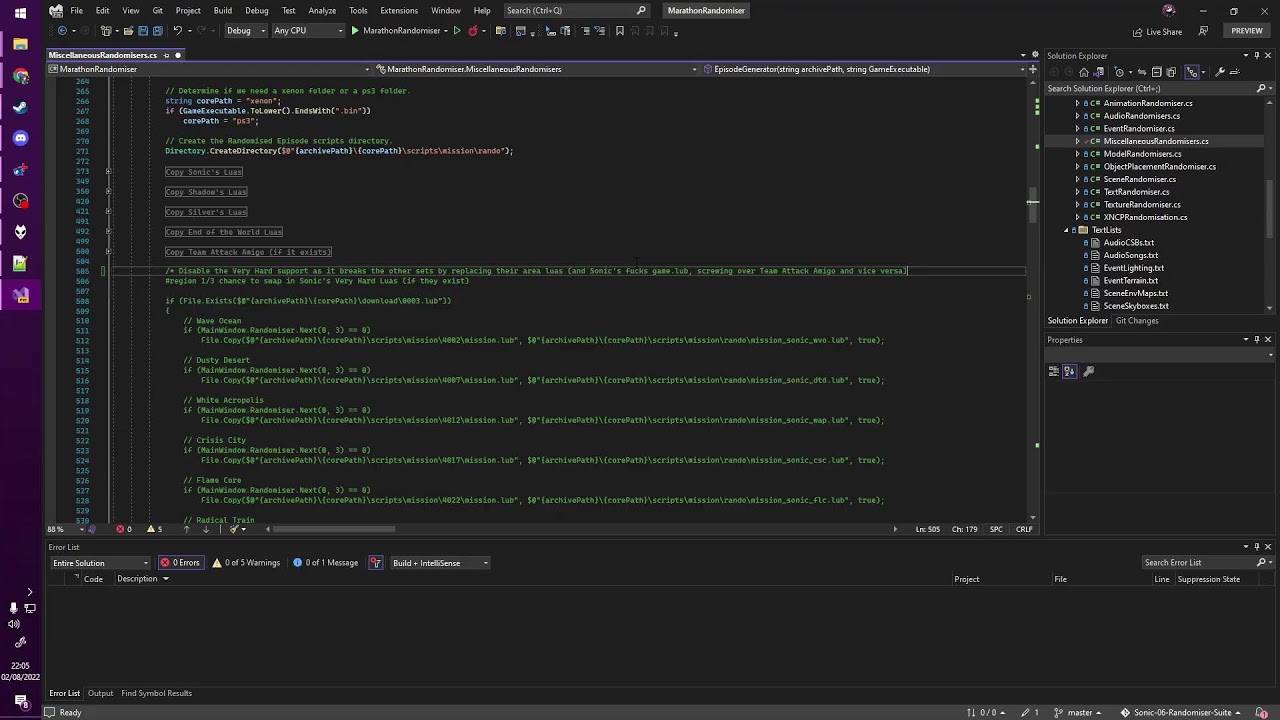The height and width of the screenshot is (720, 1280).
Task: Click the Undo icon
Action: tap(177, 31)
